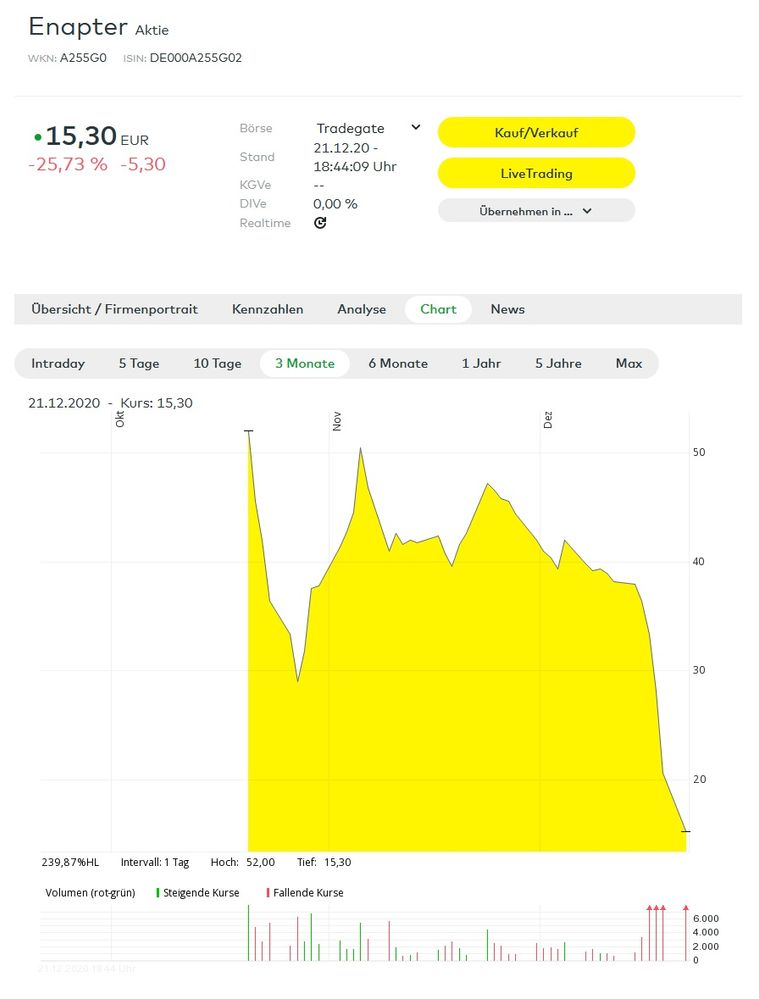Switch to Übersicht / Firmenportrait tab
759x999 pixels.
[x=115, y=309]
